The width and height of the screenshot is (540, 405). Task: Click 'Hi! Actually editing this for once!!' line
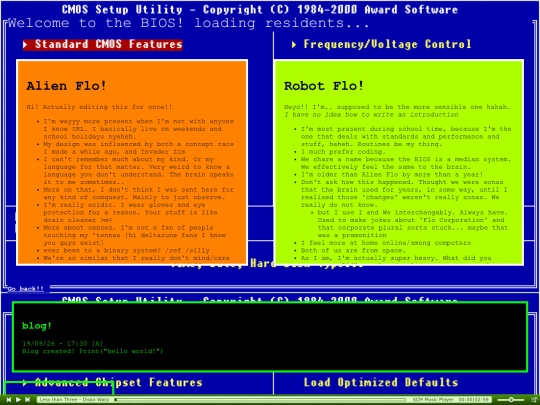(100, 107)
